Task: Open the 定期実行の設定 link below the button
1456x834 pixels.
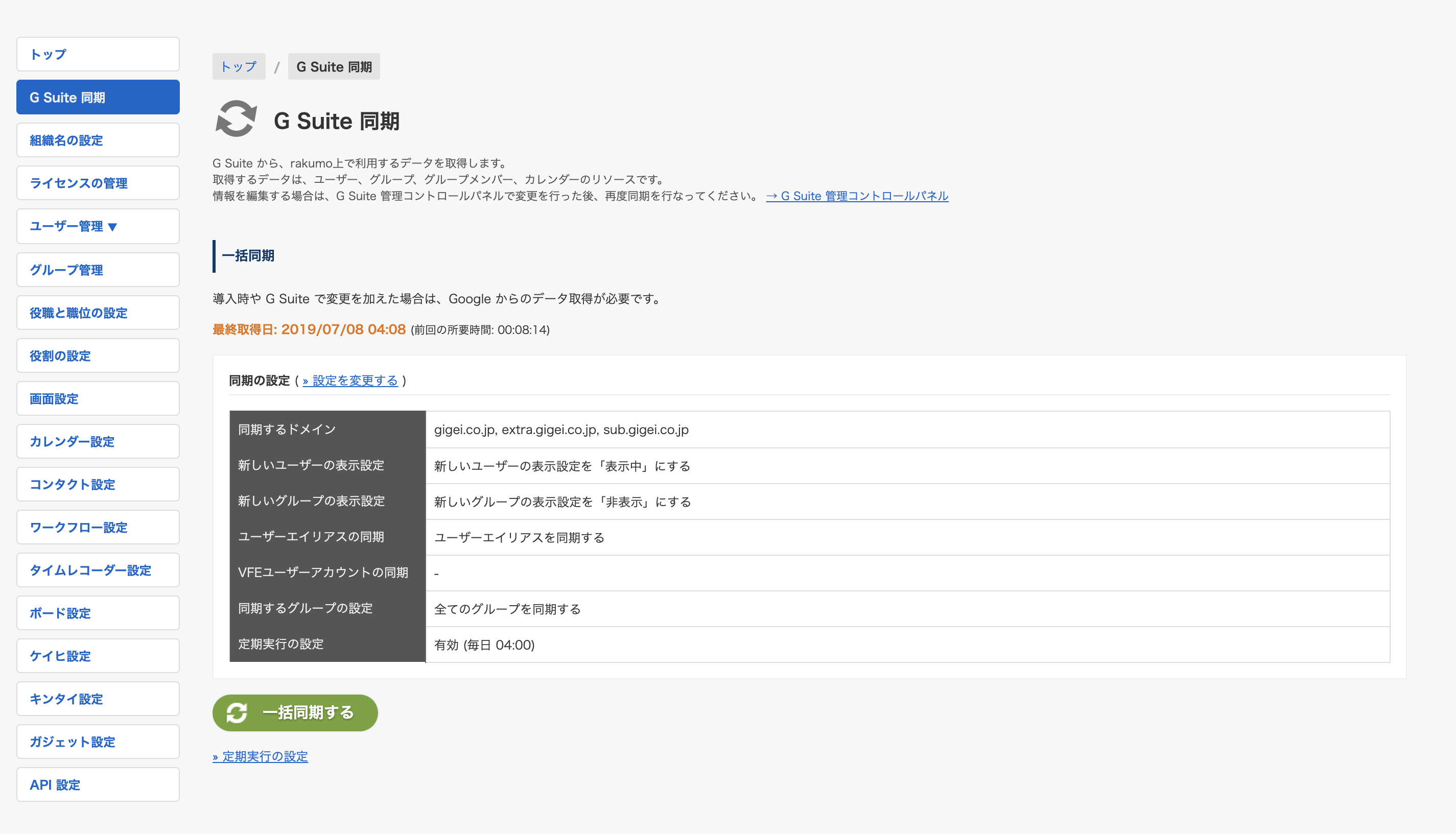Action: [260, 757]
